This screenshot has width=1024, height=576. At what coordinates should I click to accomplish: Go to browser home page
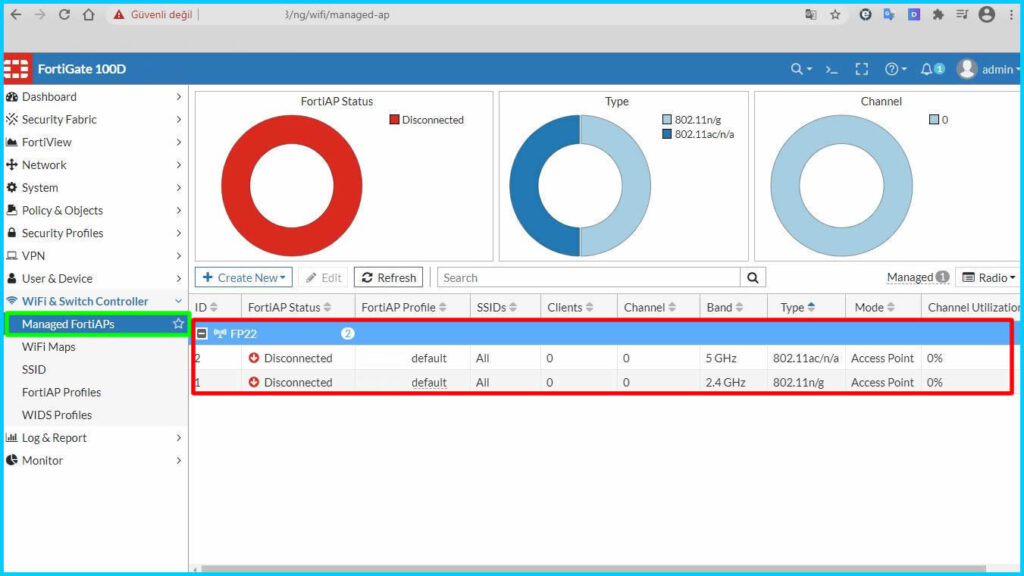(88, 14)
